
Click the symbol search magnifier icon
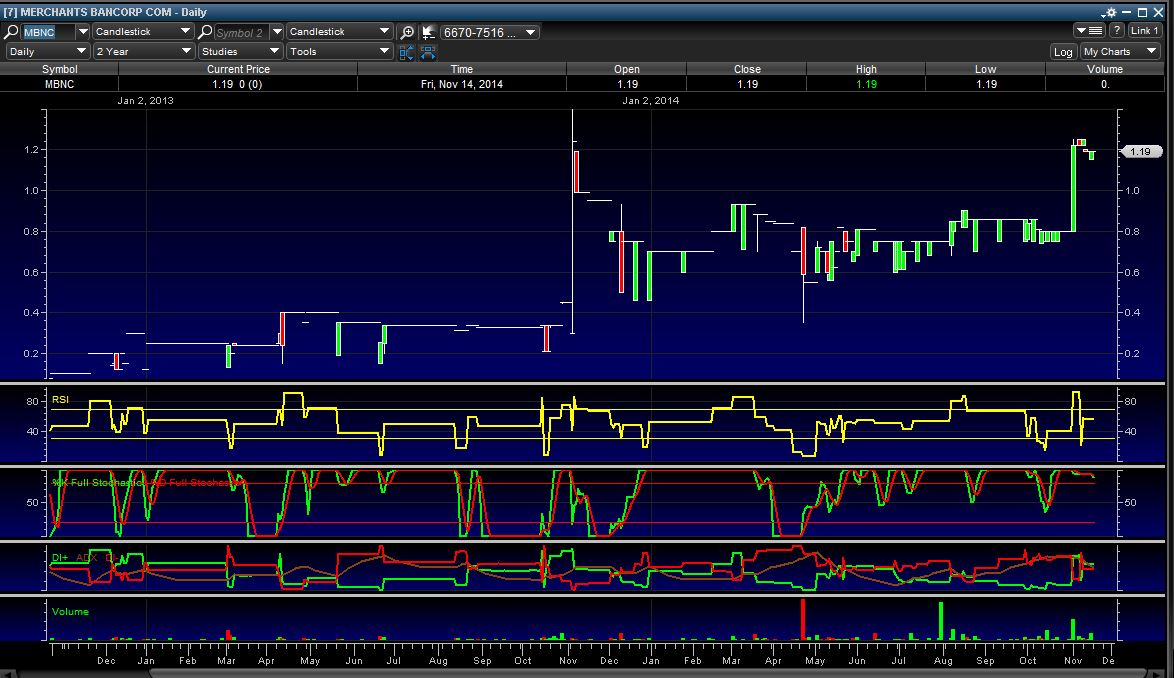(12, 32)
